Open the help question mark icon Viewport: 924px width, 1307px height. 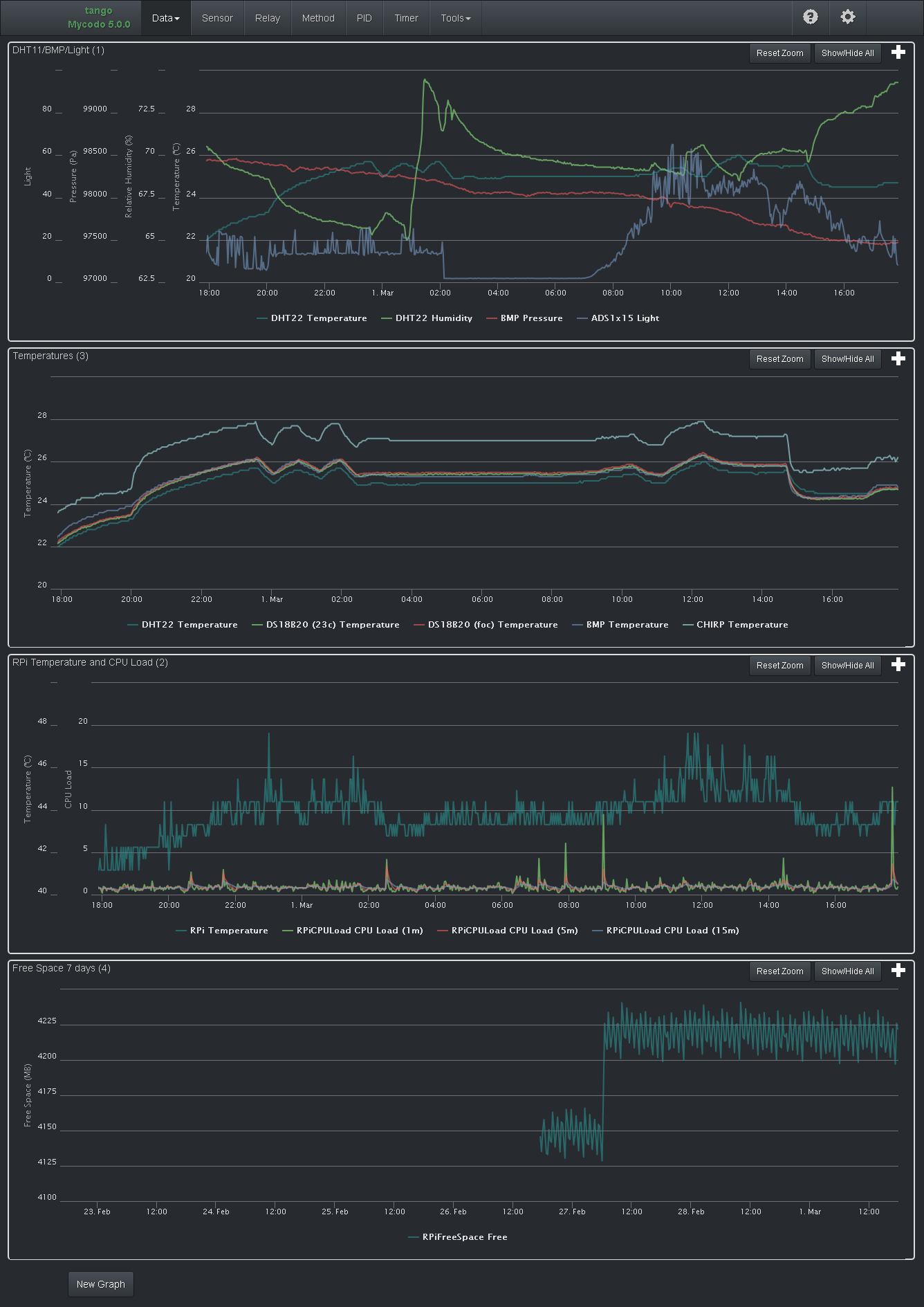811,17
